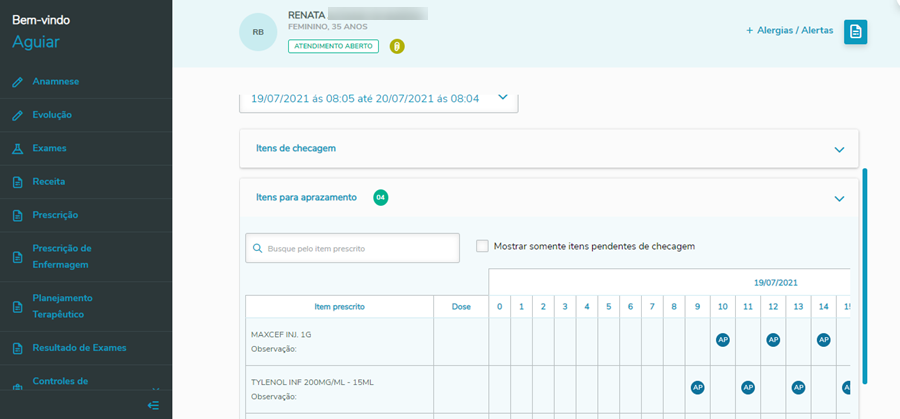
Task: Click the + Alergias / Alertas link
Action: point(789,30)
